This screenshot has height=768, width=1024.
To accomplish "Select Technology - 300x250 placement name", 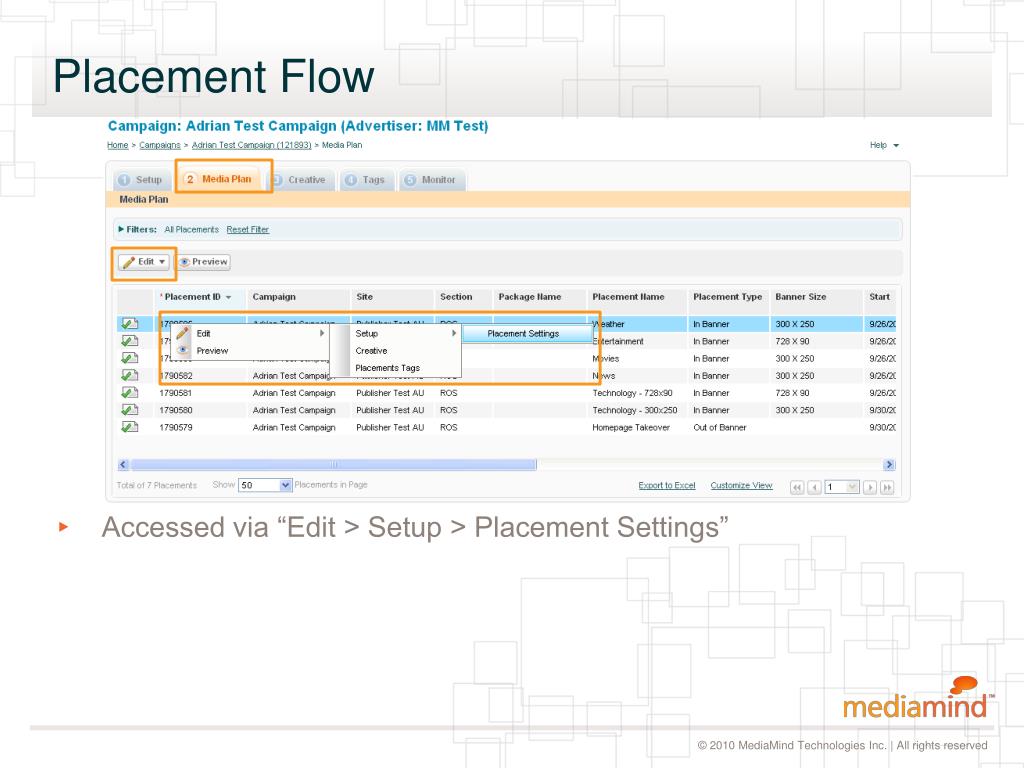I will point(635,410).
